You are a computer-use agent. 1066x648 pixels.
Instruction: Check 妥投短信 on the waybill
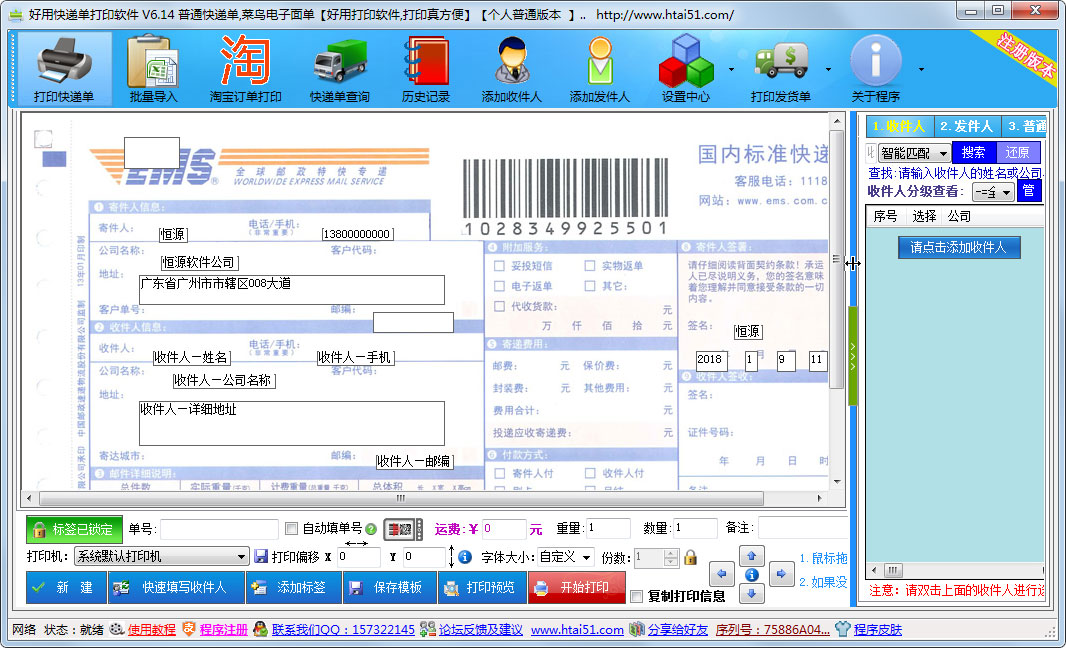[499, 266]
